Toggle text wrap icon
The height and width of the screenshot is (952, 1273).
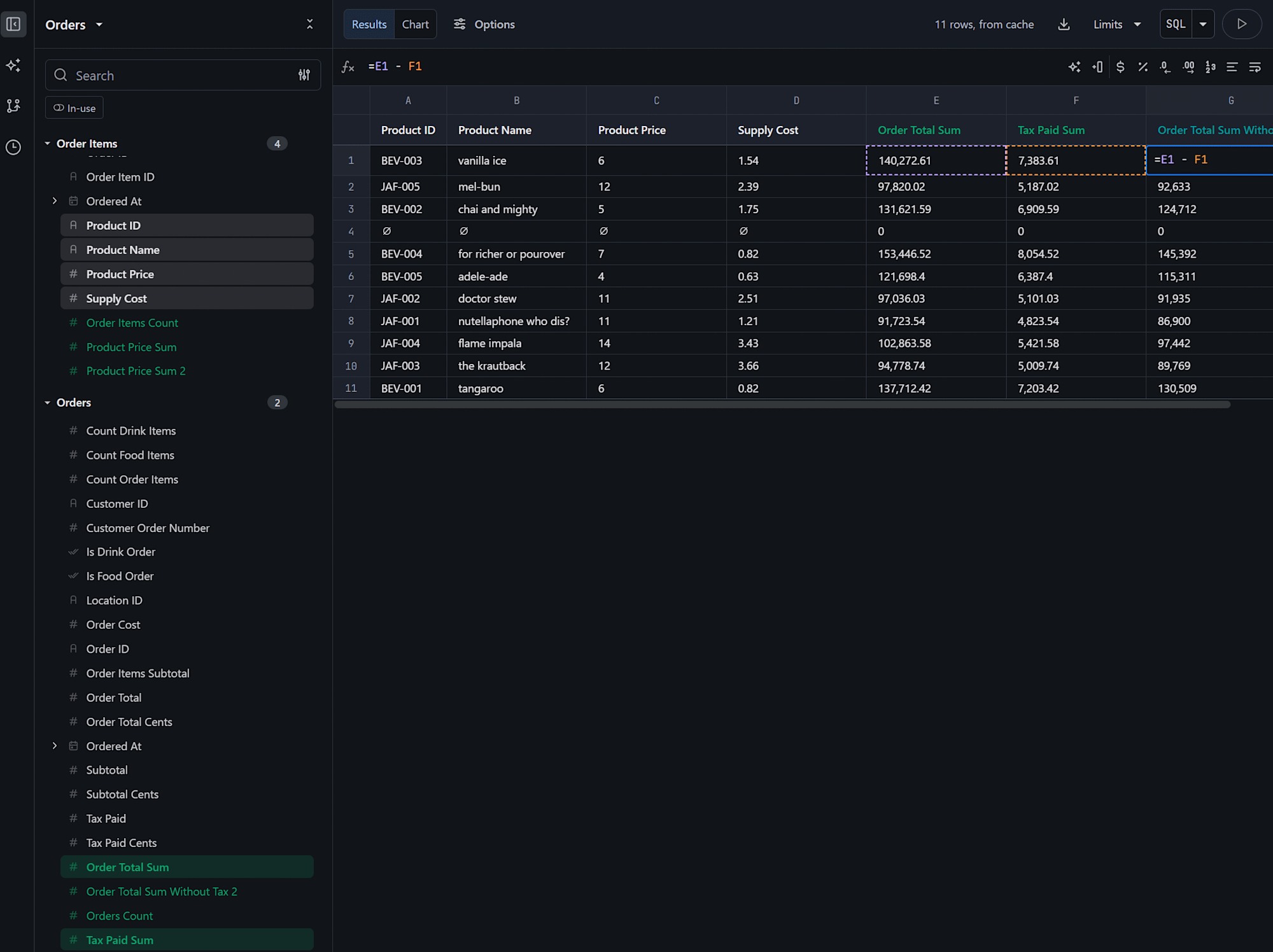1255,67
